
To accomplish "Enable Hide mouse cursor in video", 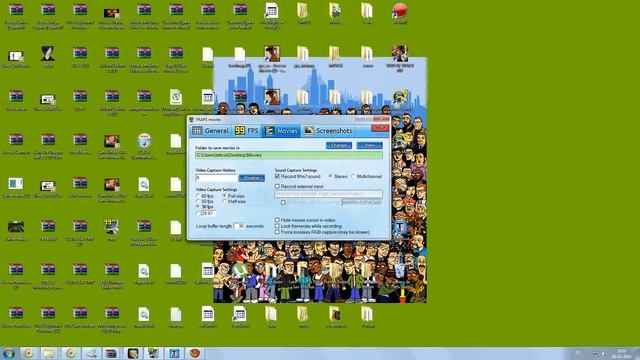I will pos(277,220).
